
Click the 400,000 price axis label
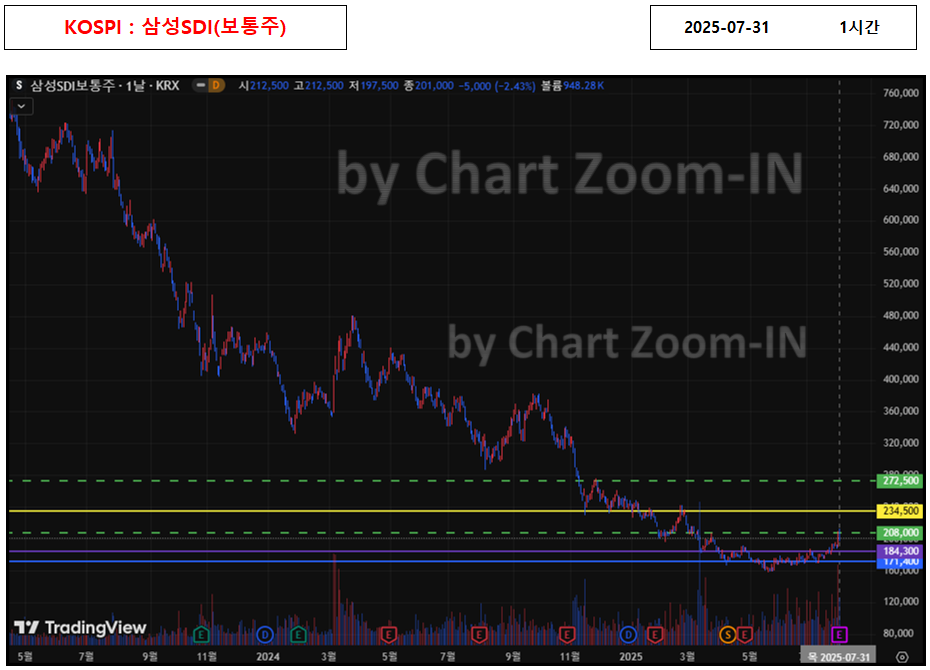(900, 379)
